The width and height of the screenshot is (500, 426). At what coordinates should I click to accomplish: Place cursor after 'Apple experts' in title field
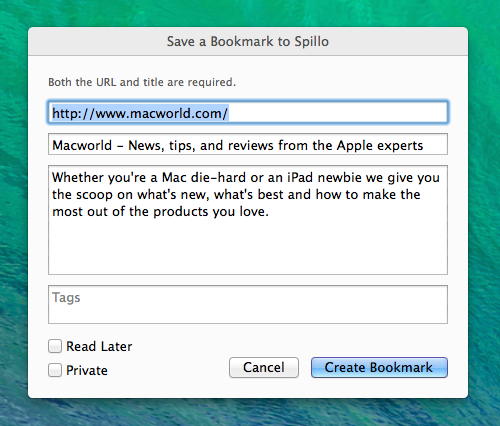424,146
